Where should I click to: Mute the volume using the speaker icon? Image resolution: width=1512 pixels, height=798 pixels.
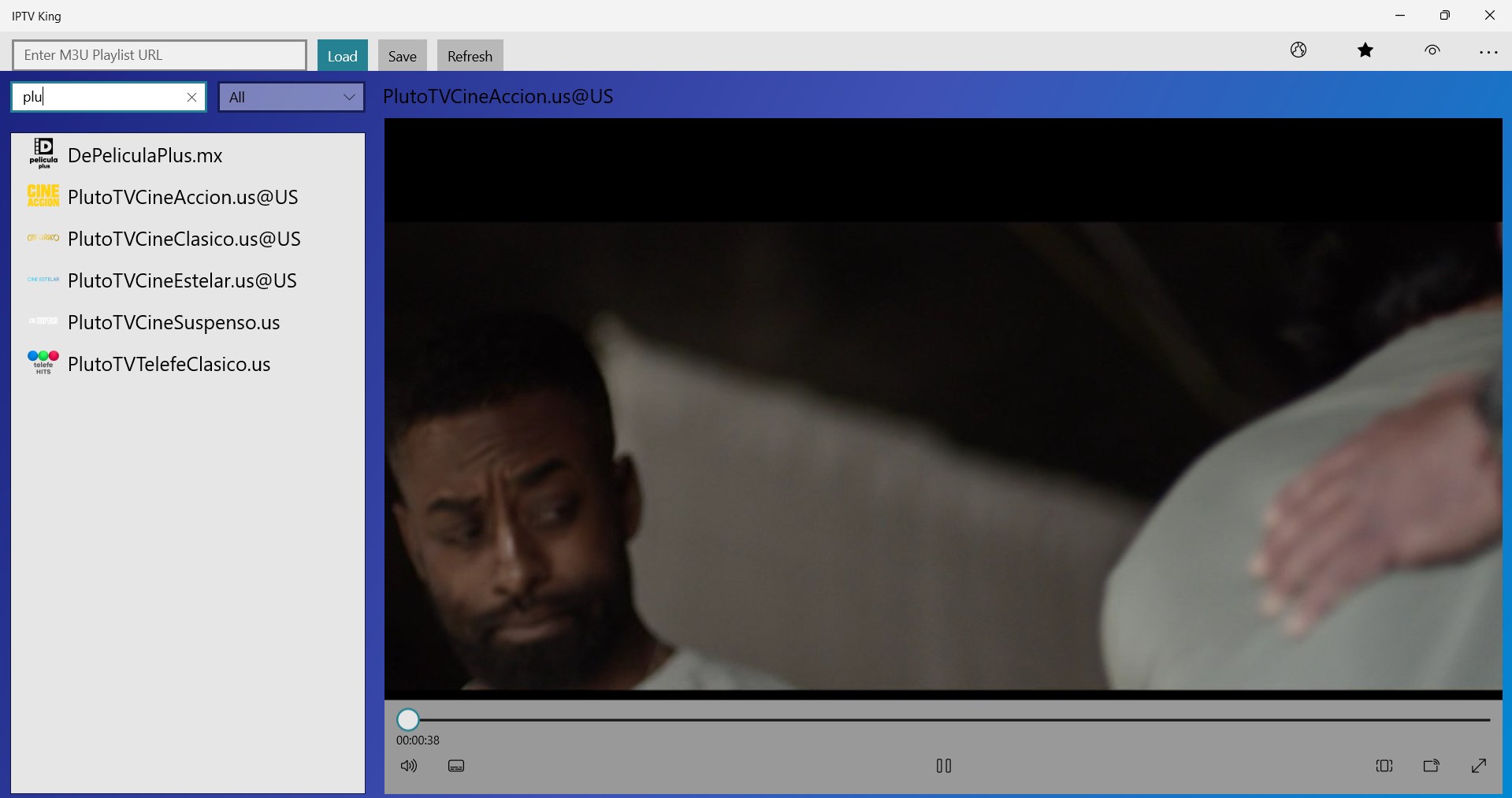[x=409, y=765]
